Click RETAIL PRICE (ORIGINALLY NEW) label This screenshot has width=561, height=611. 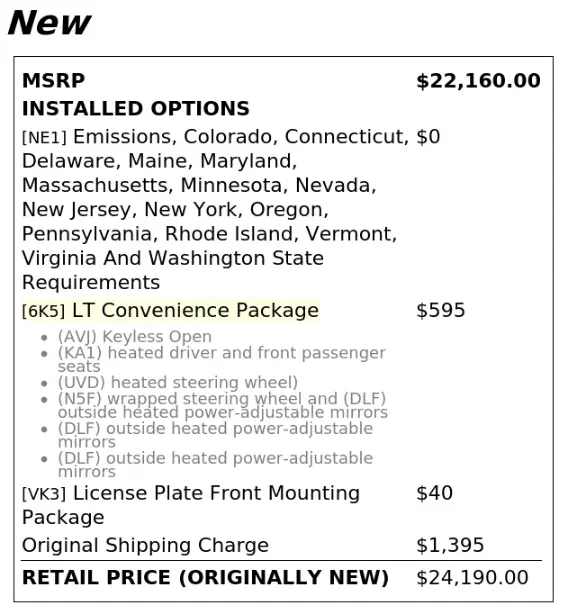205,577
